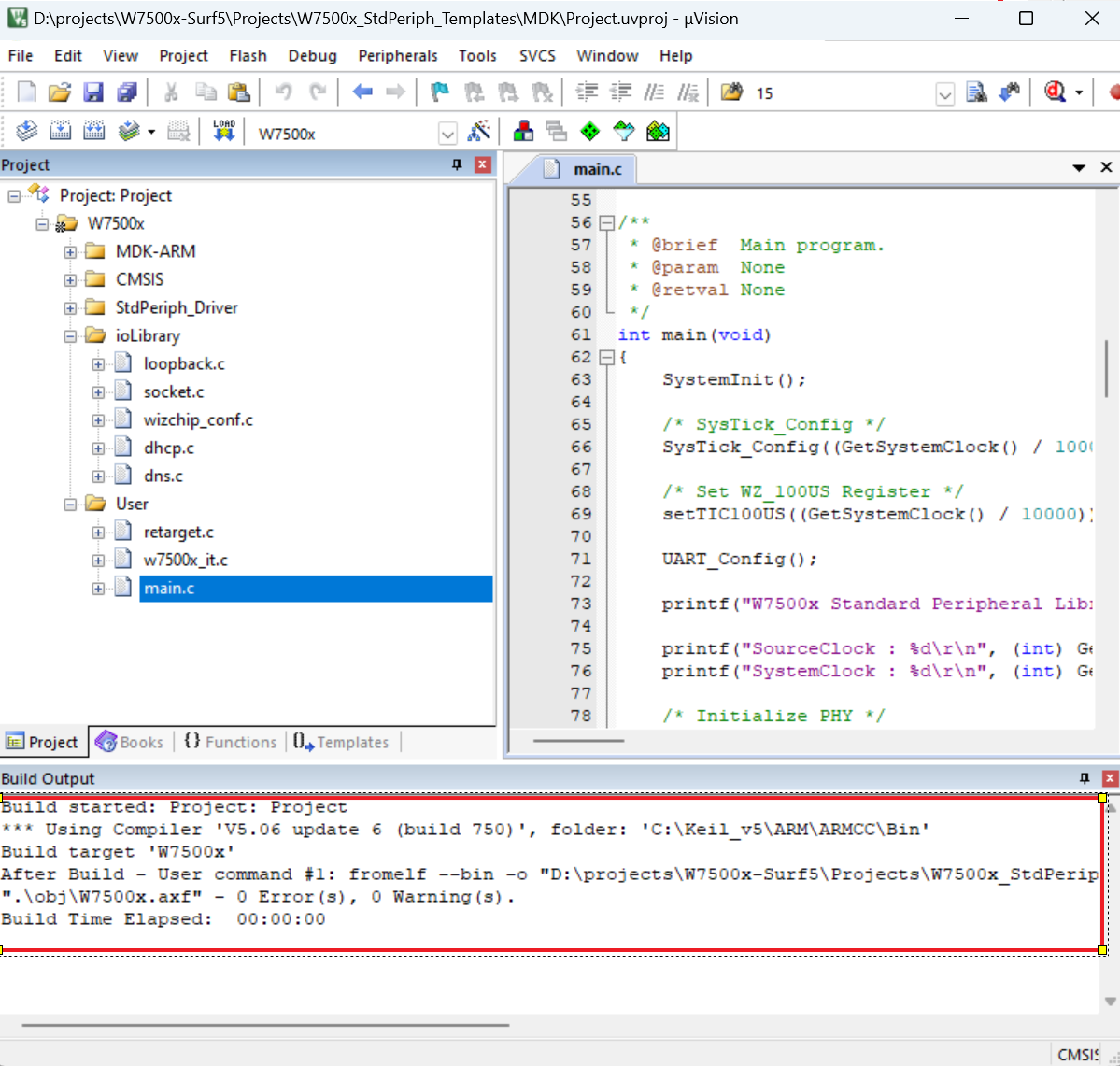Open the Peripherals menu
Viewport: 1120px width, 1066px height.
398,56
